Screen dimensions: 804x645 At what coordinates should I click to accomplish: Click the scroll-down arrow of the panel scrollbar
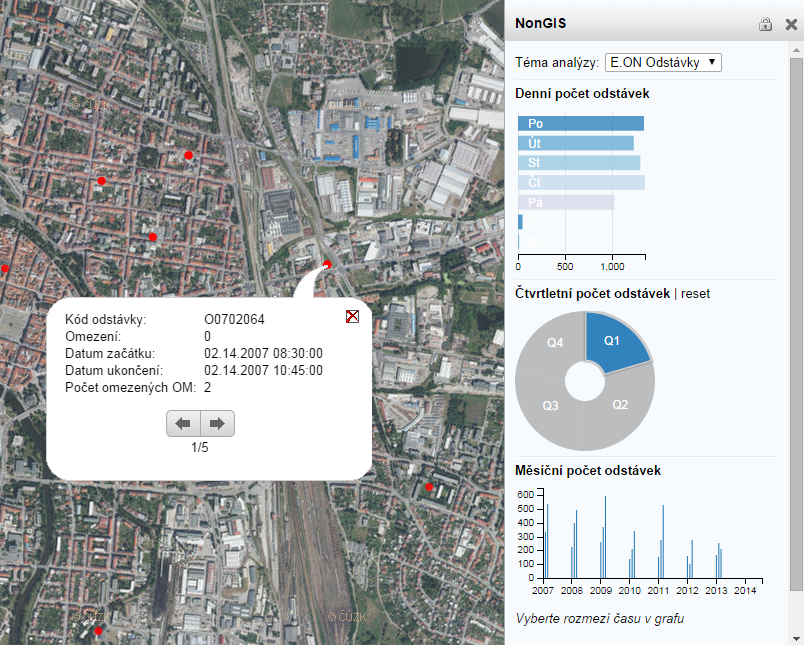[796, 638]
